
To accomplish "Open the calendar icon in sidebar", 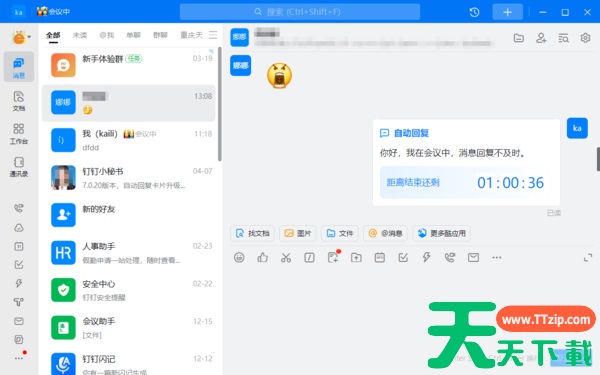I will coord(18,246).
